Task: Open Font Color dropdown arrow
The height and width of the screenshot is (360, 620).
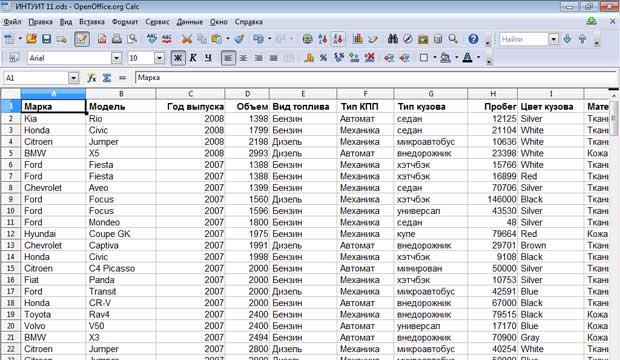Action: [x=478, y=58]
